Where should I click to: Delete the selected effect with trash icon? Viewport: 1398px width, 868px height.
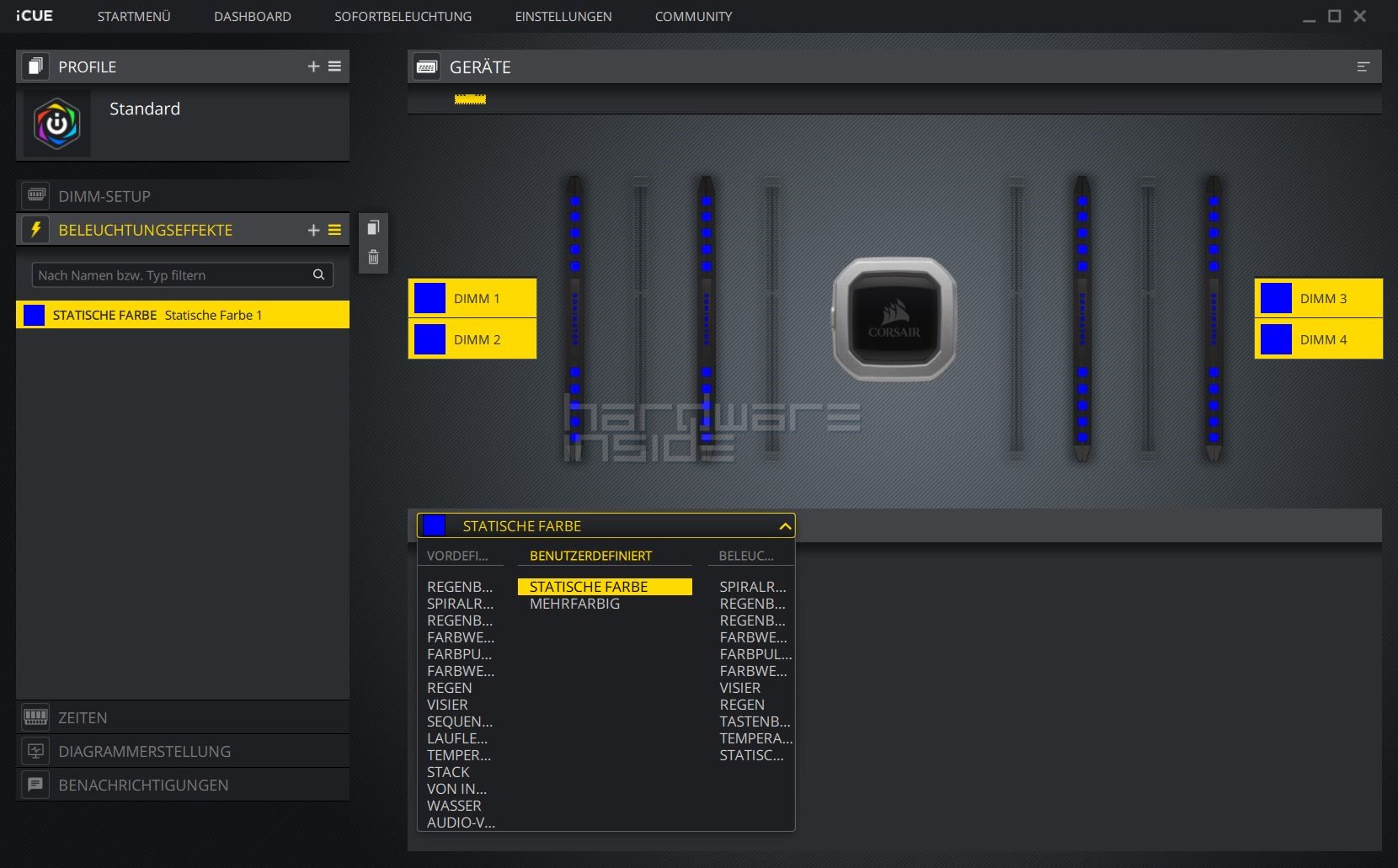click(373, 257)
